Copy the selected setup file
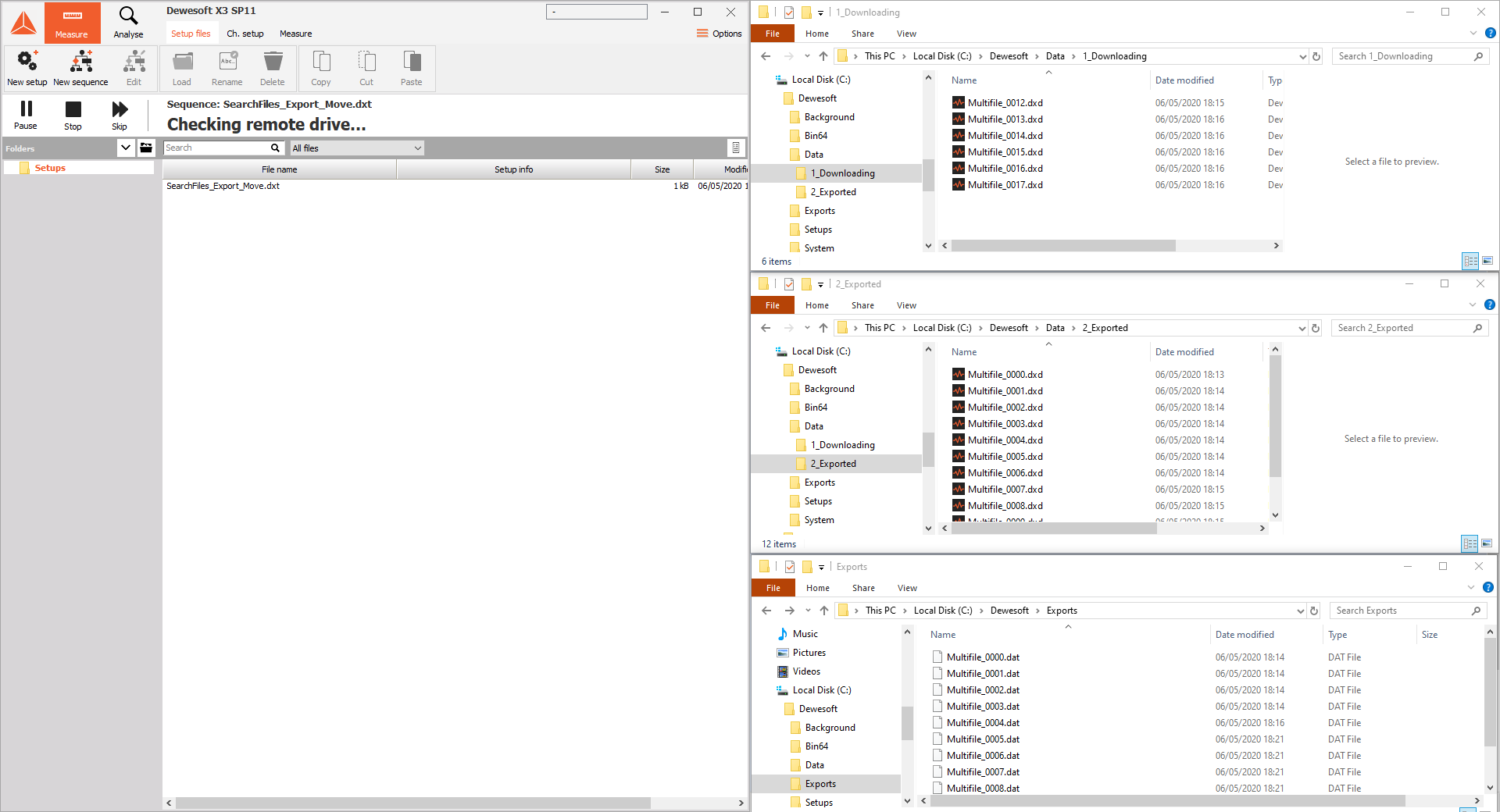The image size is (1500, 812). 321,68
